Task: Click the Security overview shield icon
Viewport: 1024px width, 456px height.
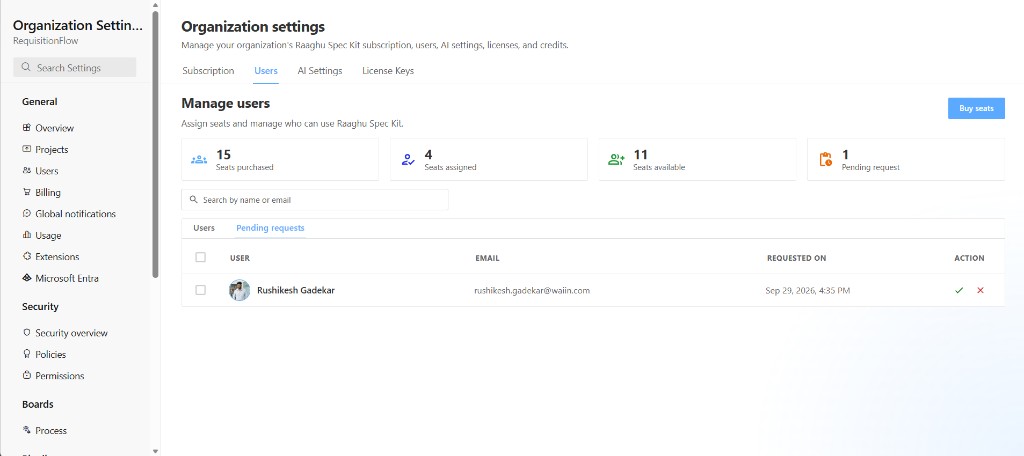Action: [27, 333]
